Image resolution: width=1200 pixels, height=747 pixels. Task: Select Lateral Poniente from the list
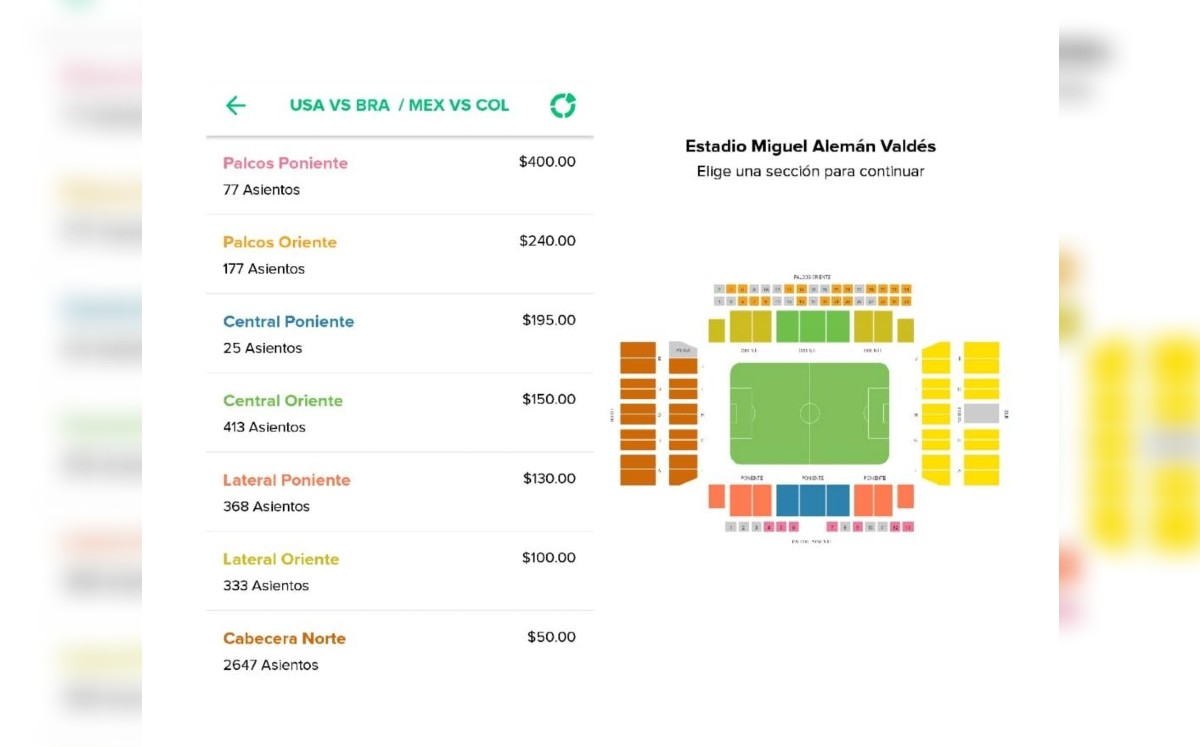pyautogui.click(x=399, y=492)
